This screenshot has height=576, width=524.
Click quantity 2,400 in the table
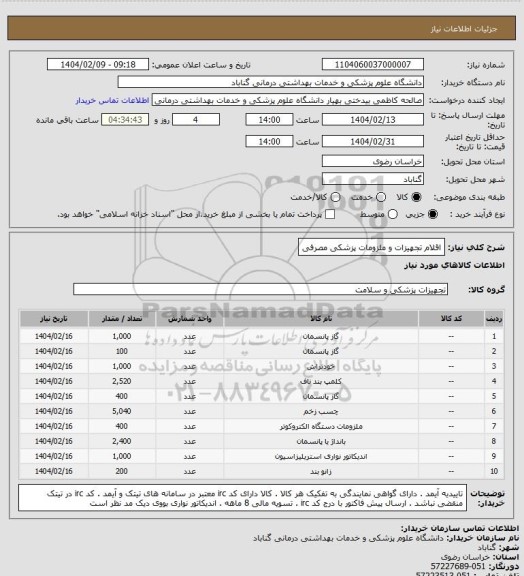point(122,441)
